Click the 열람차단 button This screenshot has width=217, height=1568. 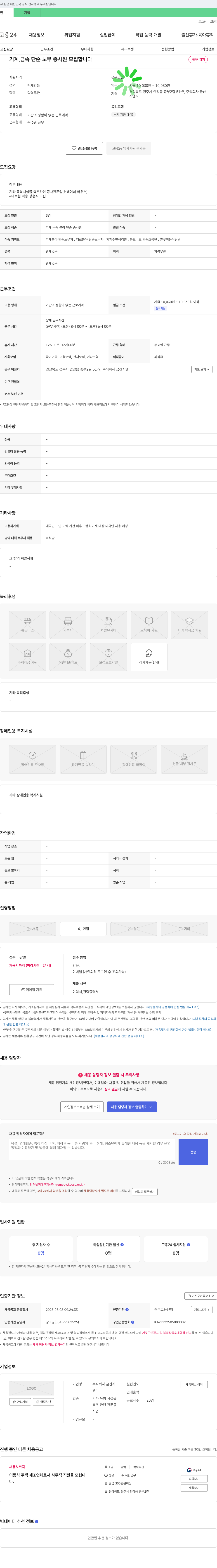(44, 1402)
